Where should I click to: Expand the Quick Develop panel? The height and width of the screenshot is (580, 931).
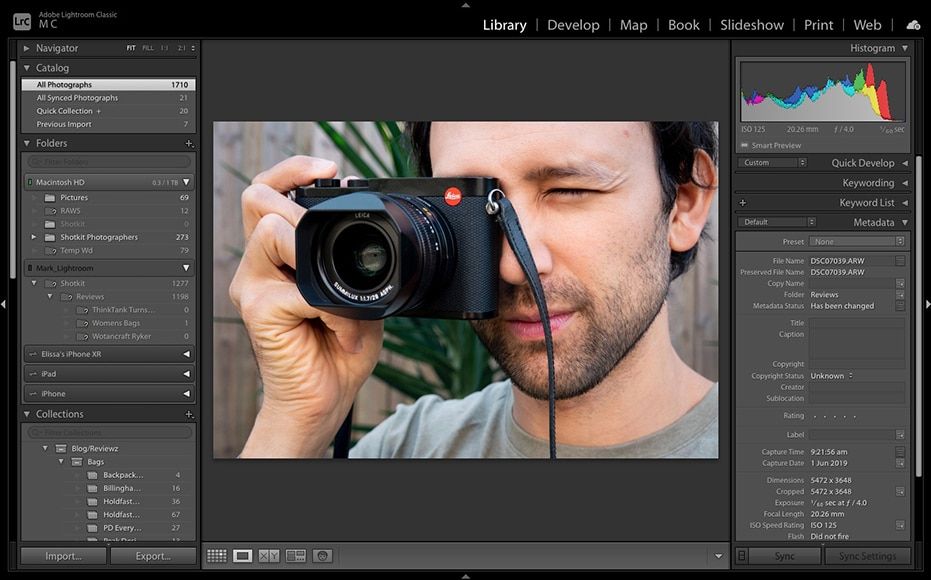click(905, 163)
